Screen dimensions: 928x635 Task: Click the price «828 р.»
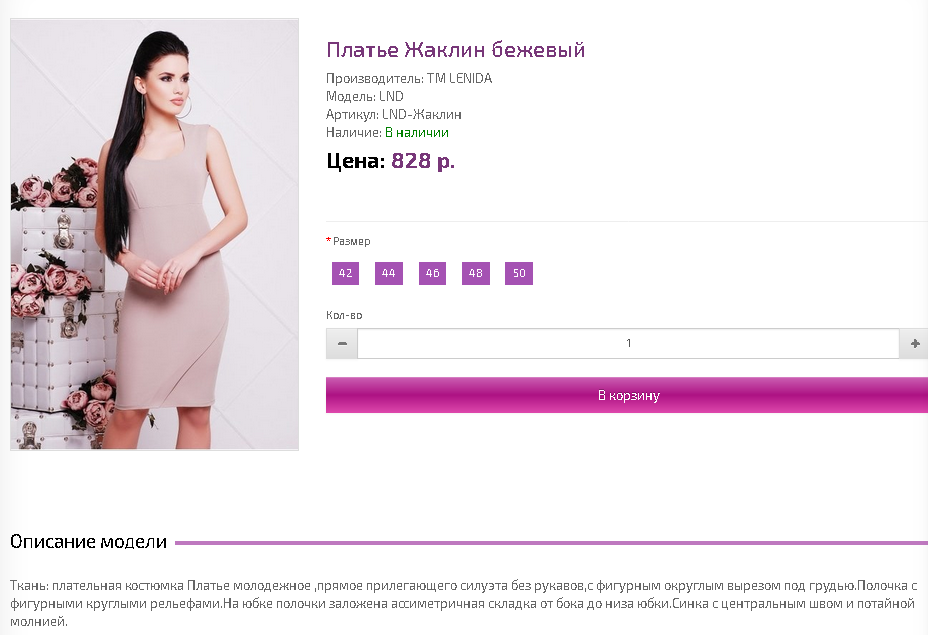[422, 160]
